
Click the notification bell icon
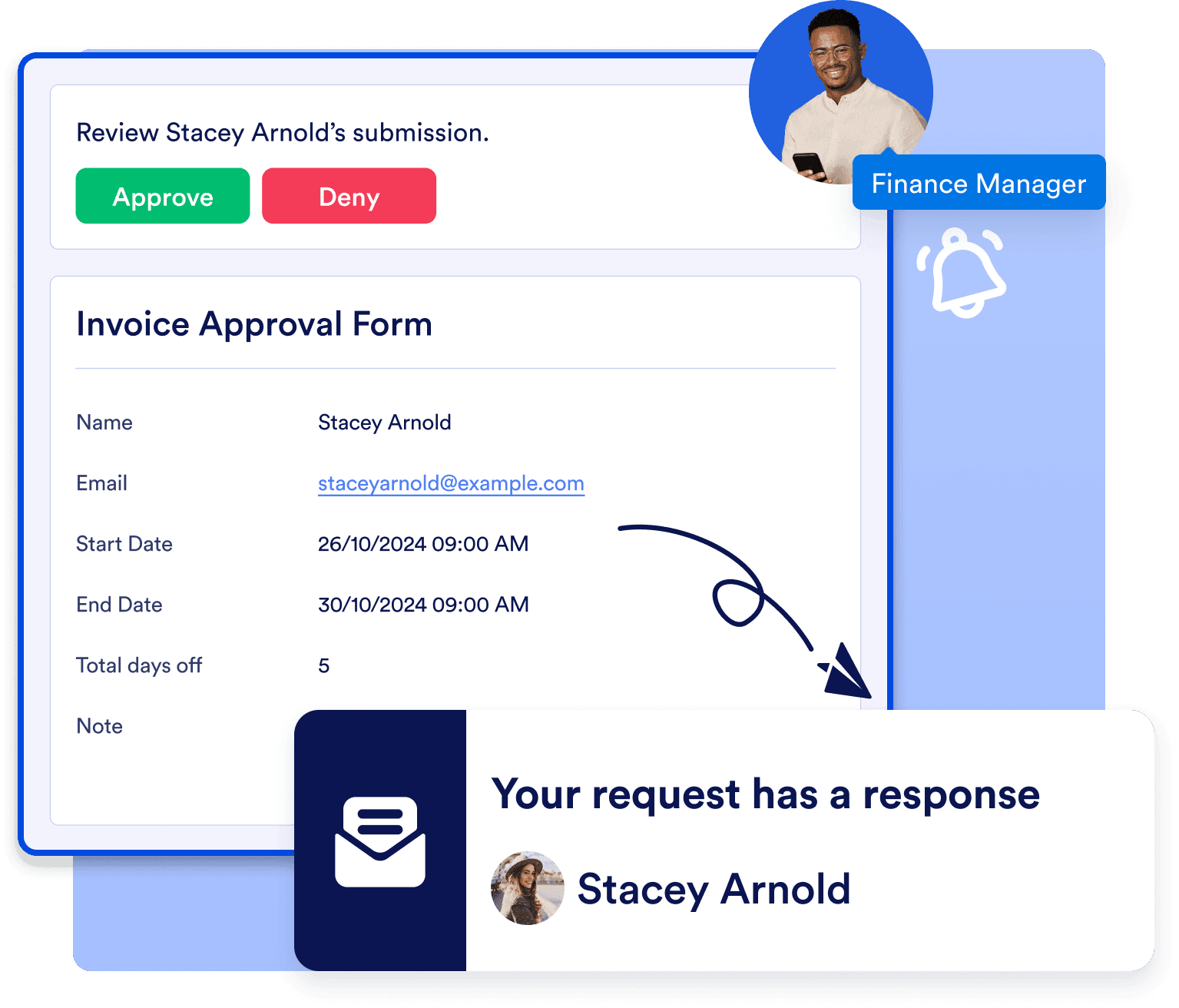coord(961,273)
